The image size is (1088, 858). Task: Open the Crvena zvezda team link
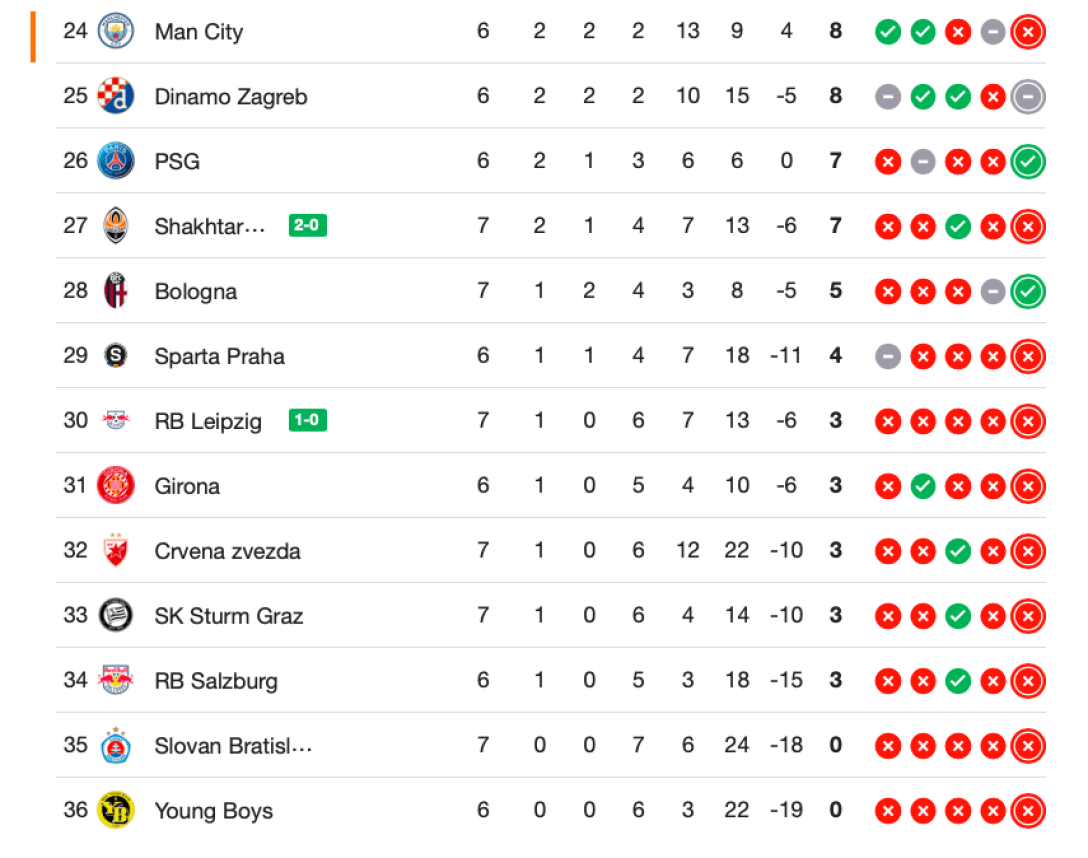pos(227,551)
